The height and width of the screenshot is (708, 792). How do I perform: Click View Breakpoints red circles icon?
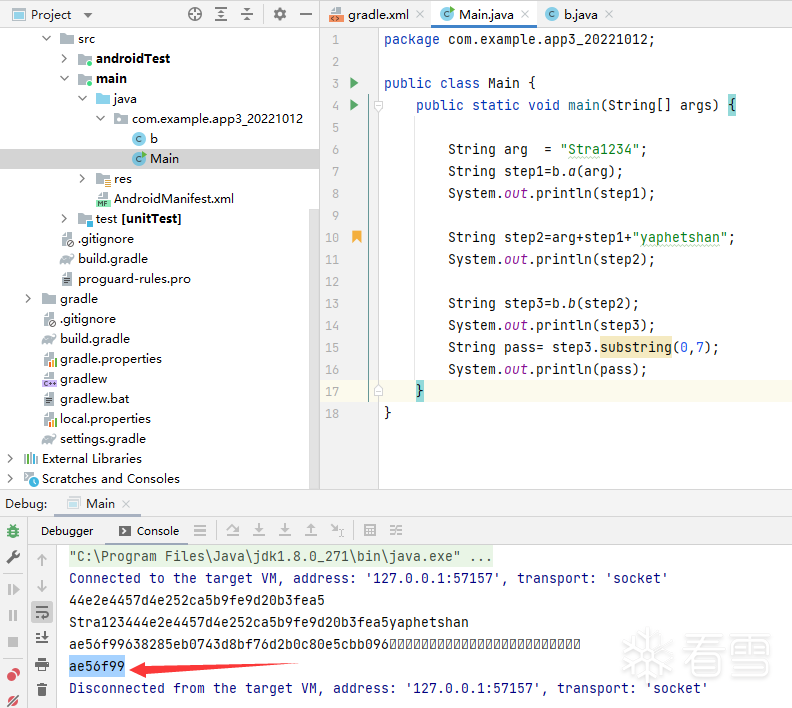pyautogui.click(x=13, y=674)
